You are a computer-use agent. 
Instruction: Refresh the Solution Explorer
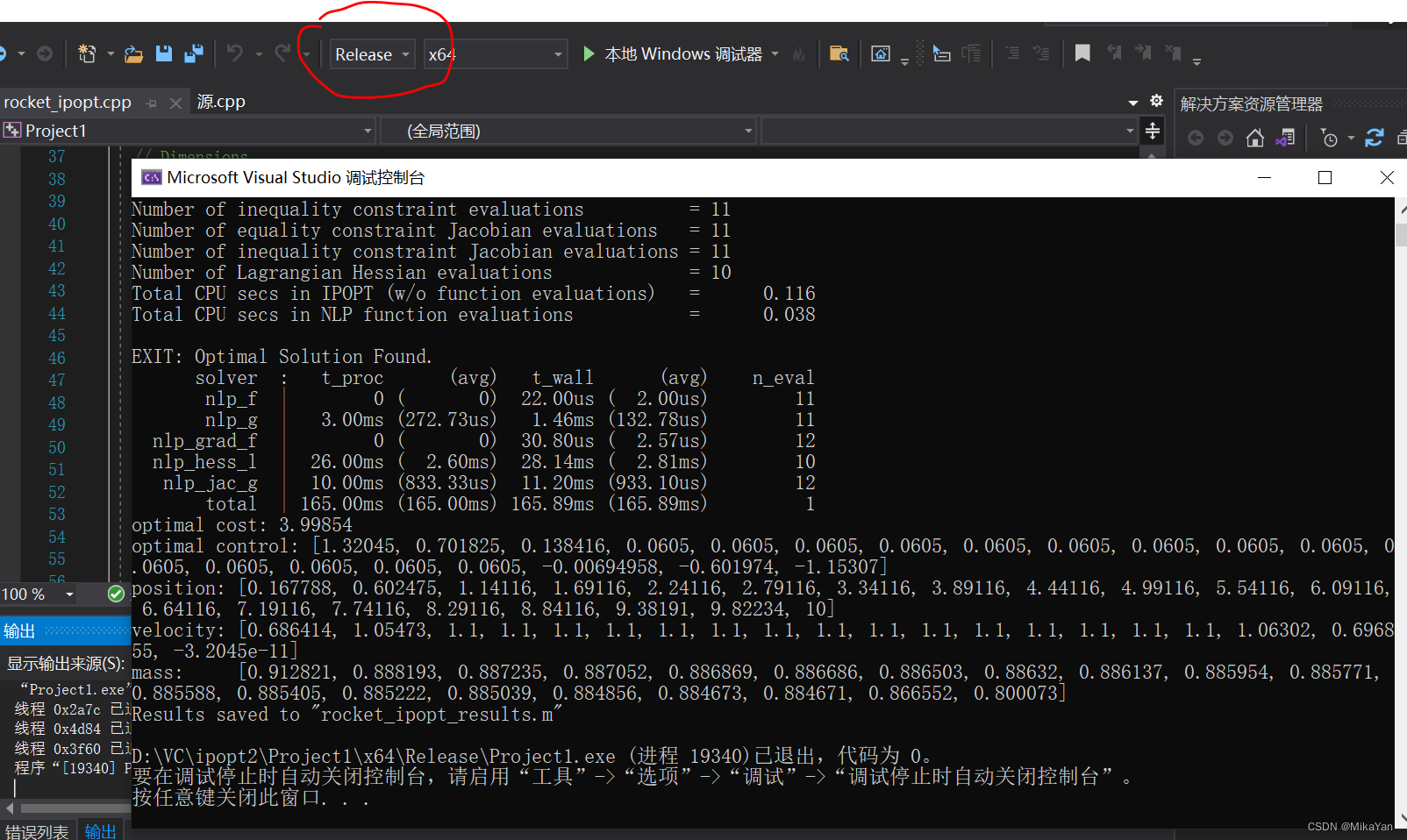(1375, 138)
